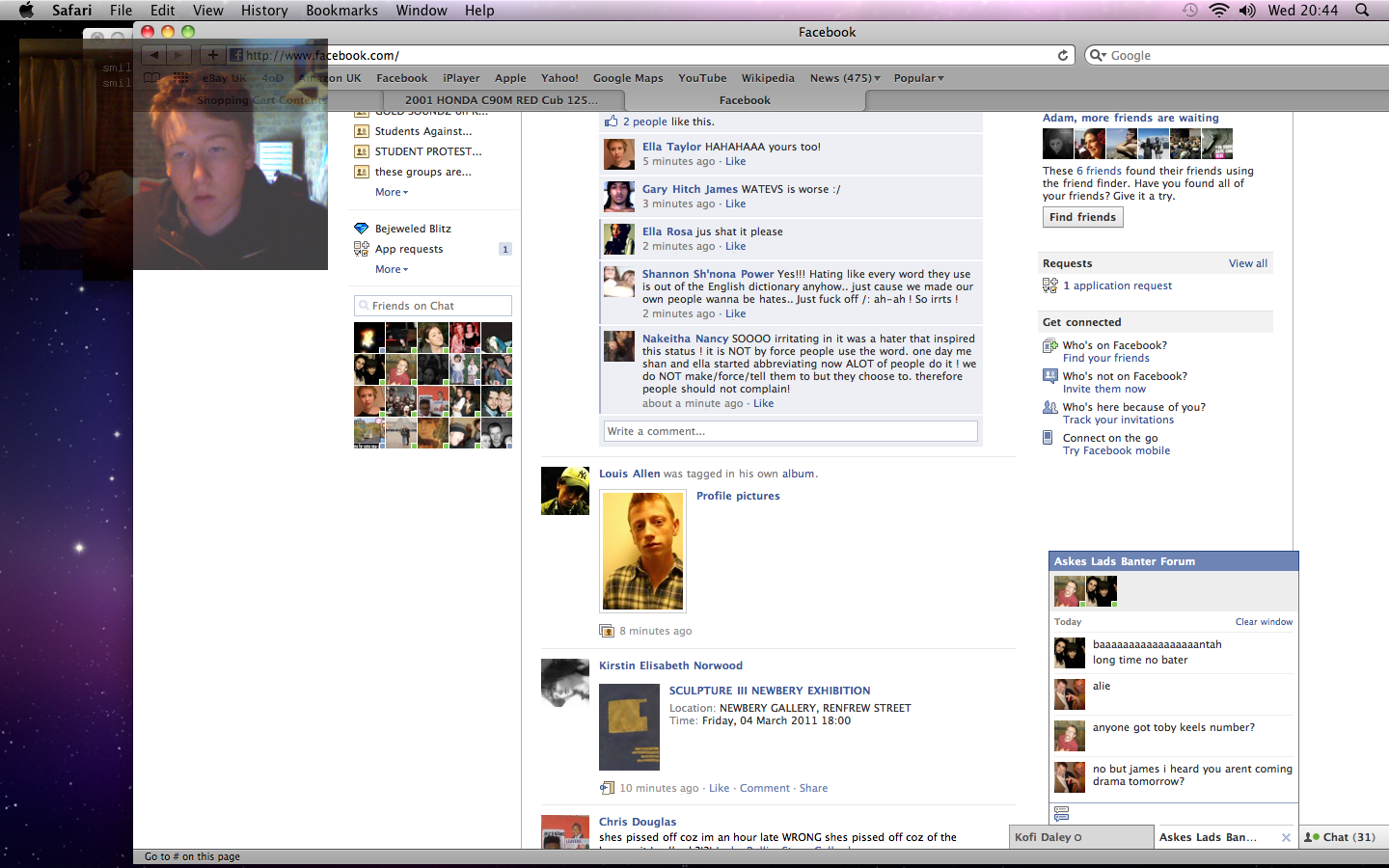
Task: Click 'these groups are' group icon
Action: [361, 172]
